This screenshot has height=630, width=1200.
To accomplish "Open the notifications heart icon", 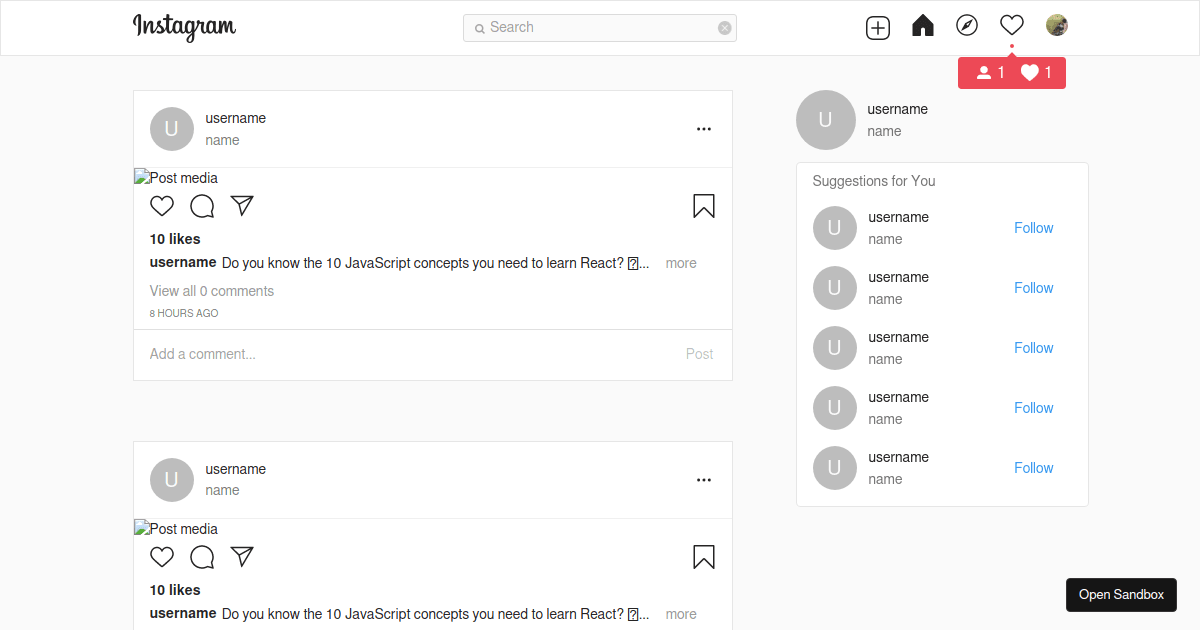I will point(1011,25).
